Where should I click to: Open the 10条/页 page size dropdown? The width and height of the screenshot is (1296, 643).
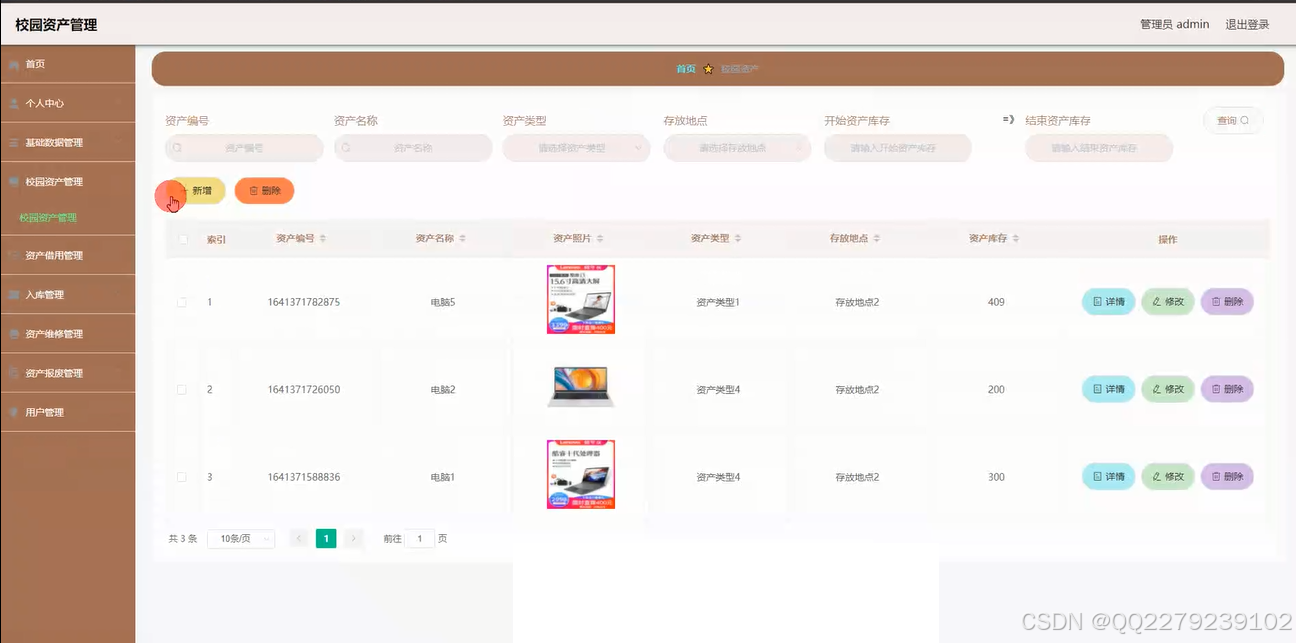[x=240, y=538]
